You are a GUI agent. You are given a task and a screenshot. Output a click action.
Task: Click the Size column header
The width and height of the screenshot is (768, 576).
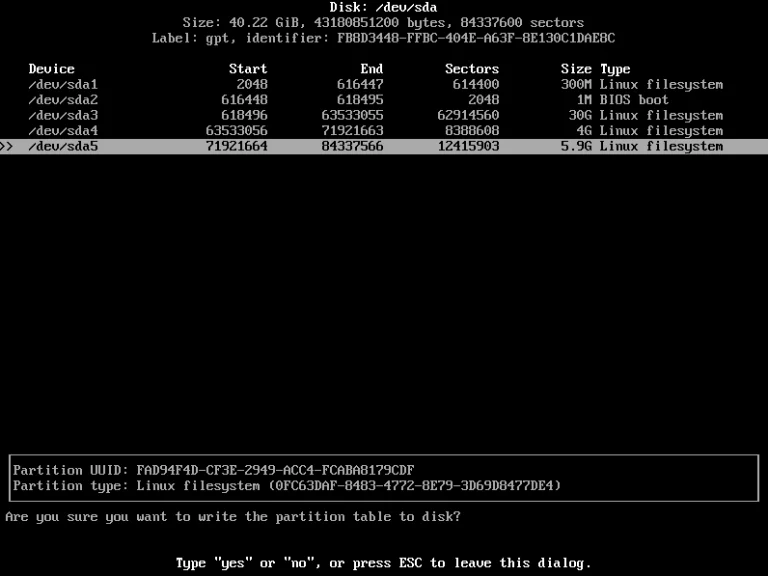coord(576,69)
